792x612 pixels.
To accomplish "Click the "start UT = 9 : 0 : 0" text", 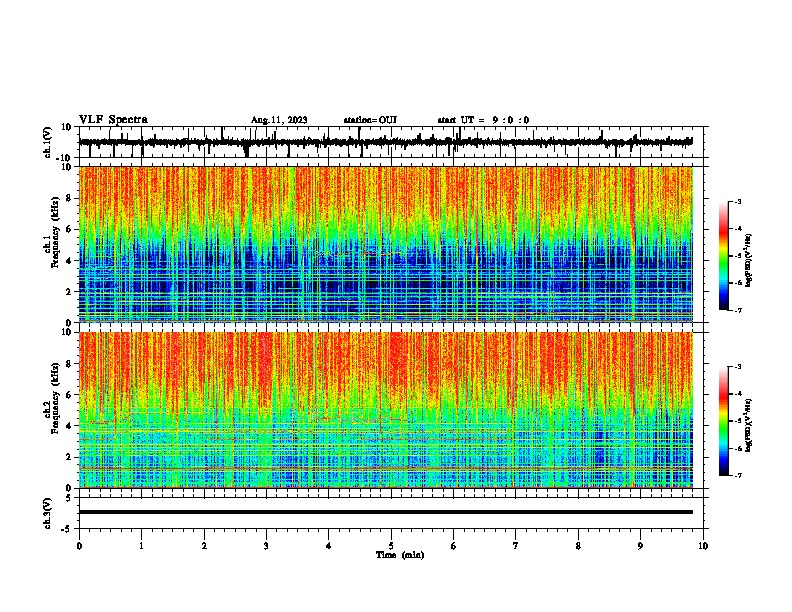I will [x=483, y=120].
